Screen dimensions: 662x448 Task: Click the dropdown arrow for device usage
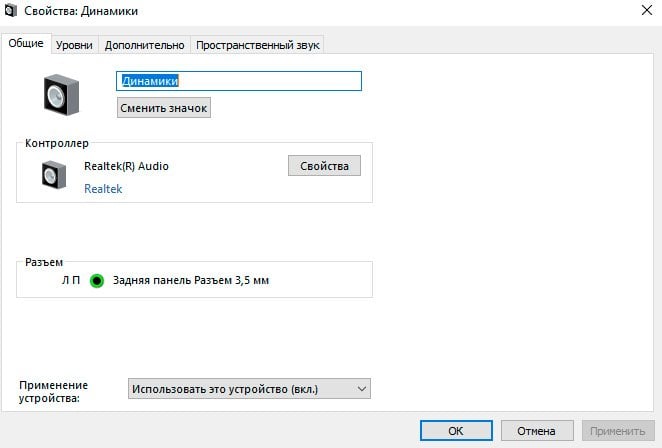click(x=361, y=389)
